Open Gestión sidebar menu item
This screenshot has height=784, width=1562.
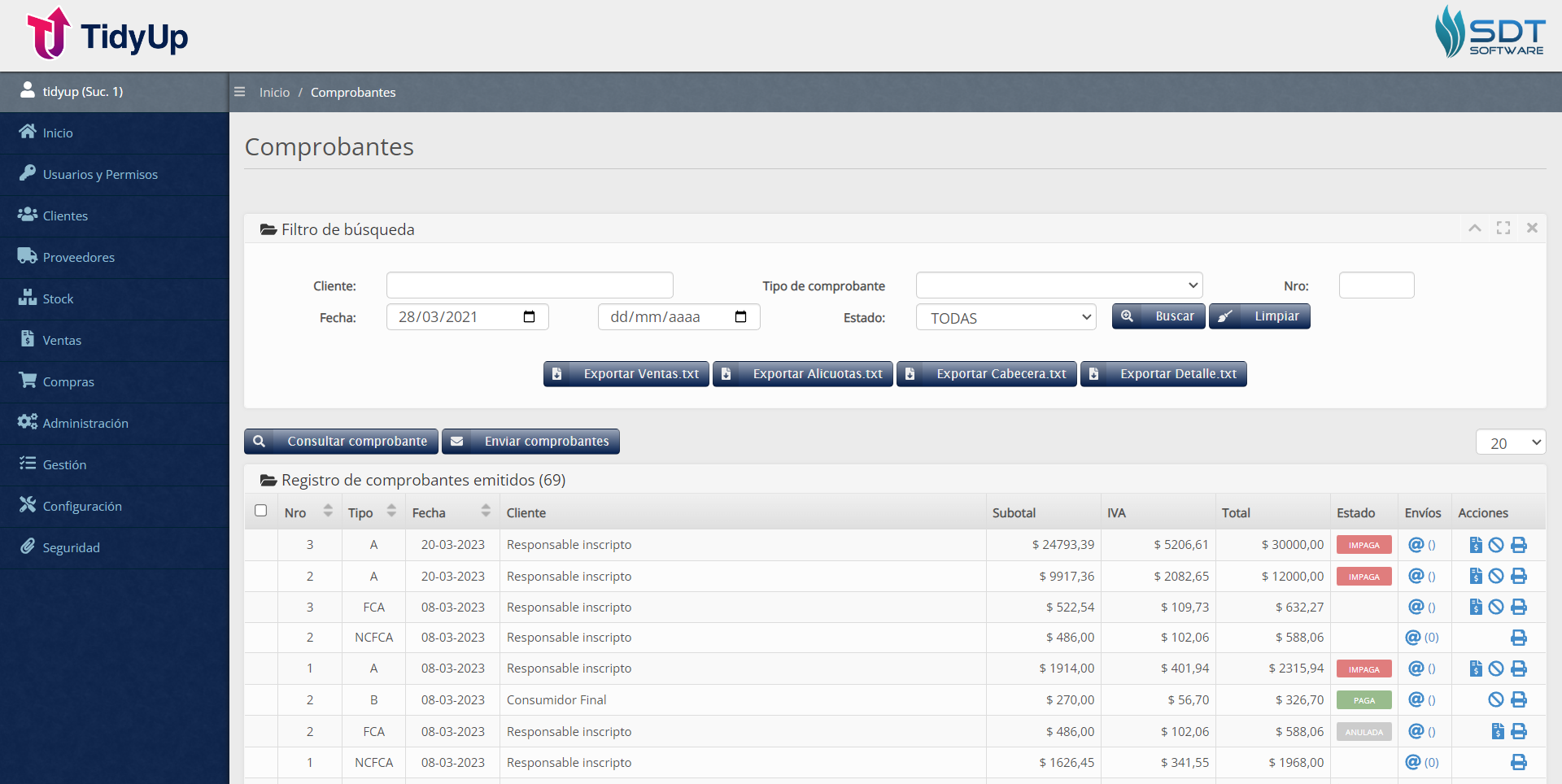click(114, 464)
